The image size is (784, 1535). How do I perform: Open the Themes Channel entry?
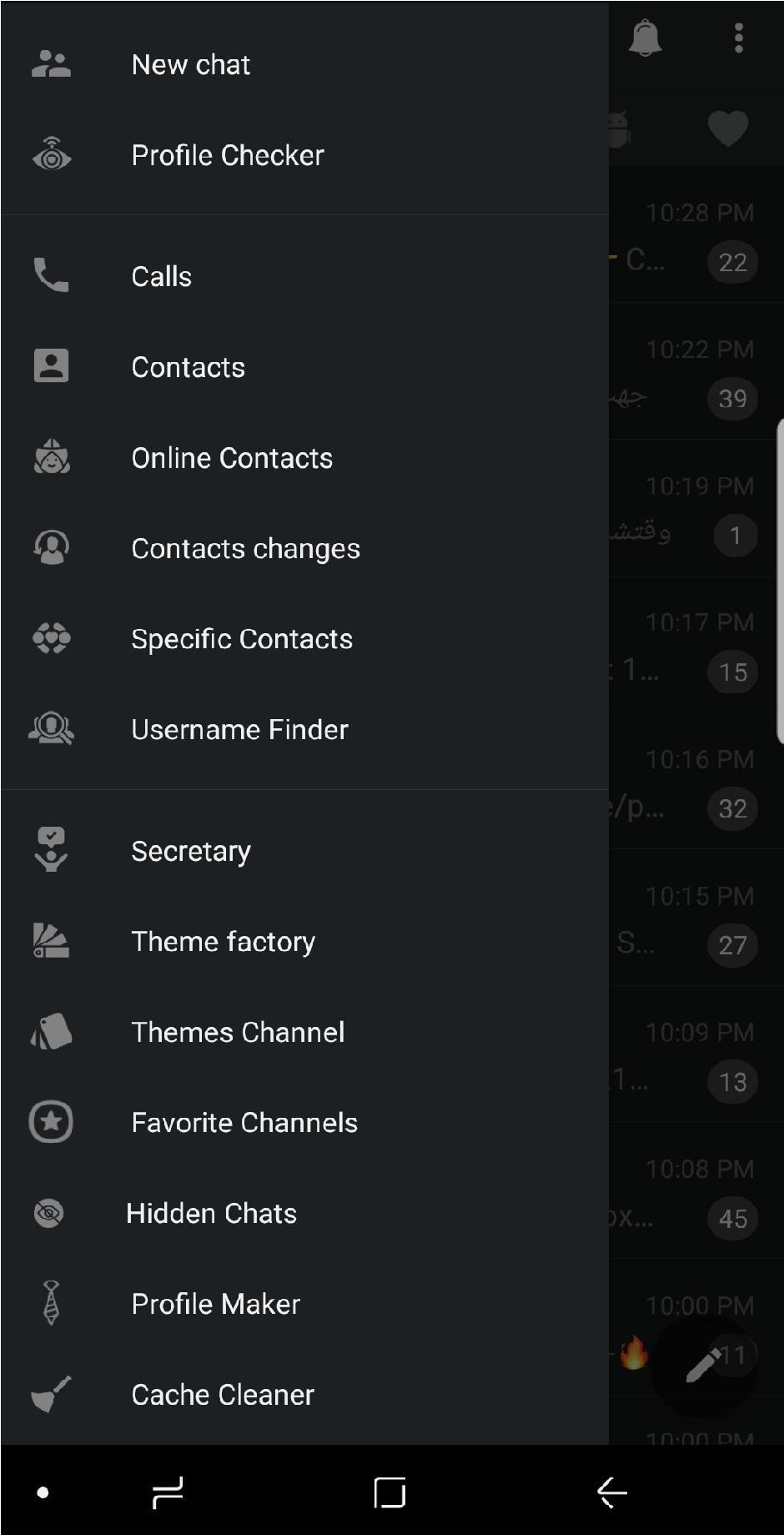point(238,1032)
